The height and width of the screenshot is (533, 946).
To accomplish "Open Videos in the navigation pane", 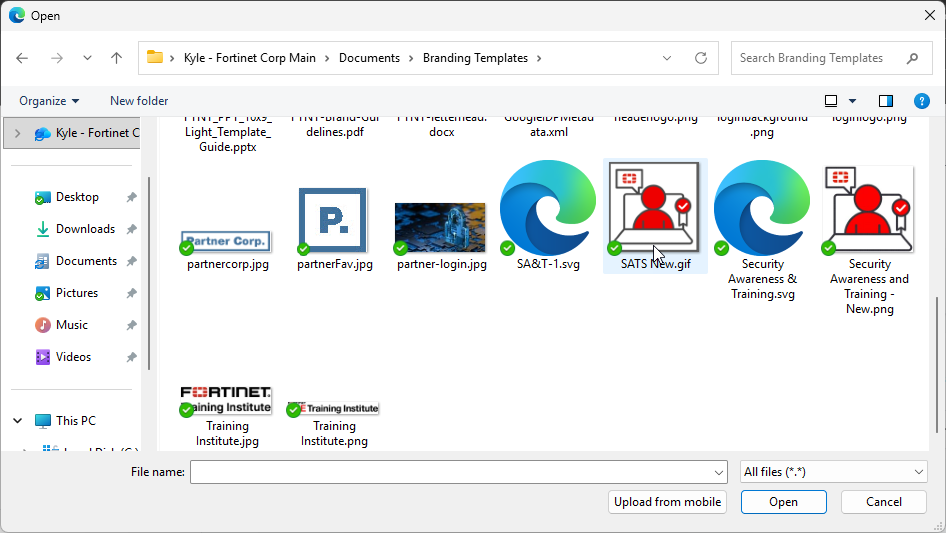I will coord(73,357).
